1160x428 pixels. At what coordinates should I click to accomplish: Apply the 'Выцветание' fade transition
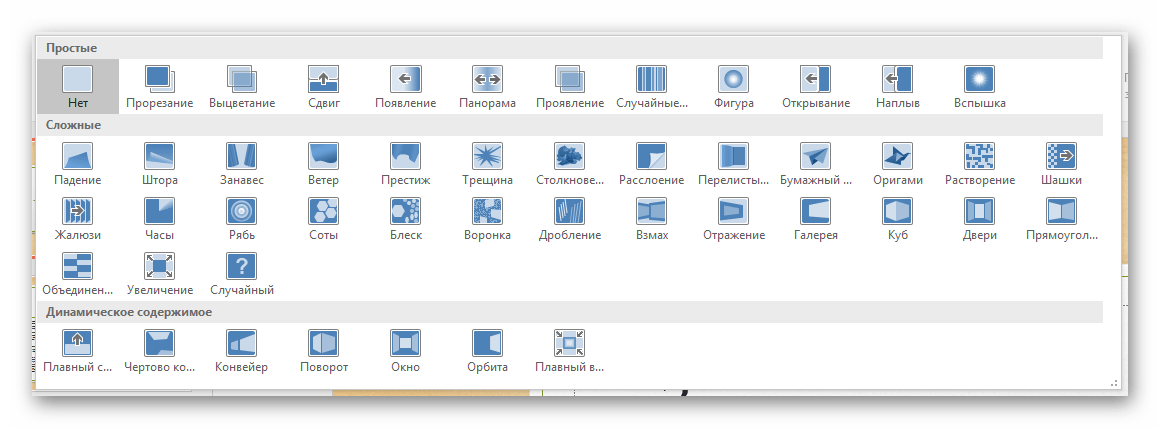[x=242, y=86]
